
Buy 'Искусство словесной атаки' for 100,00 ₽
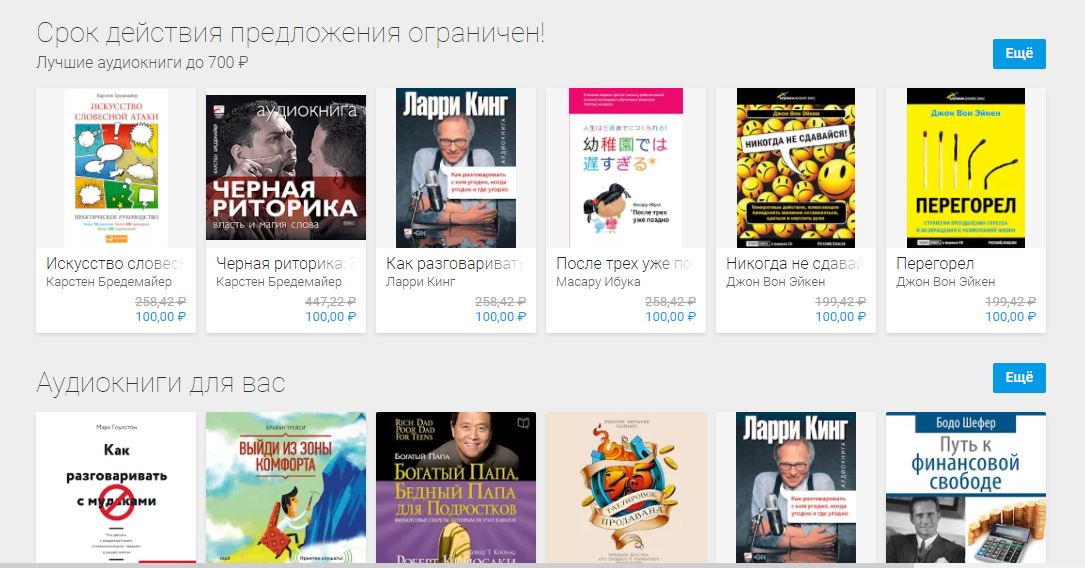tap(161, 316)
